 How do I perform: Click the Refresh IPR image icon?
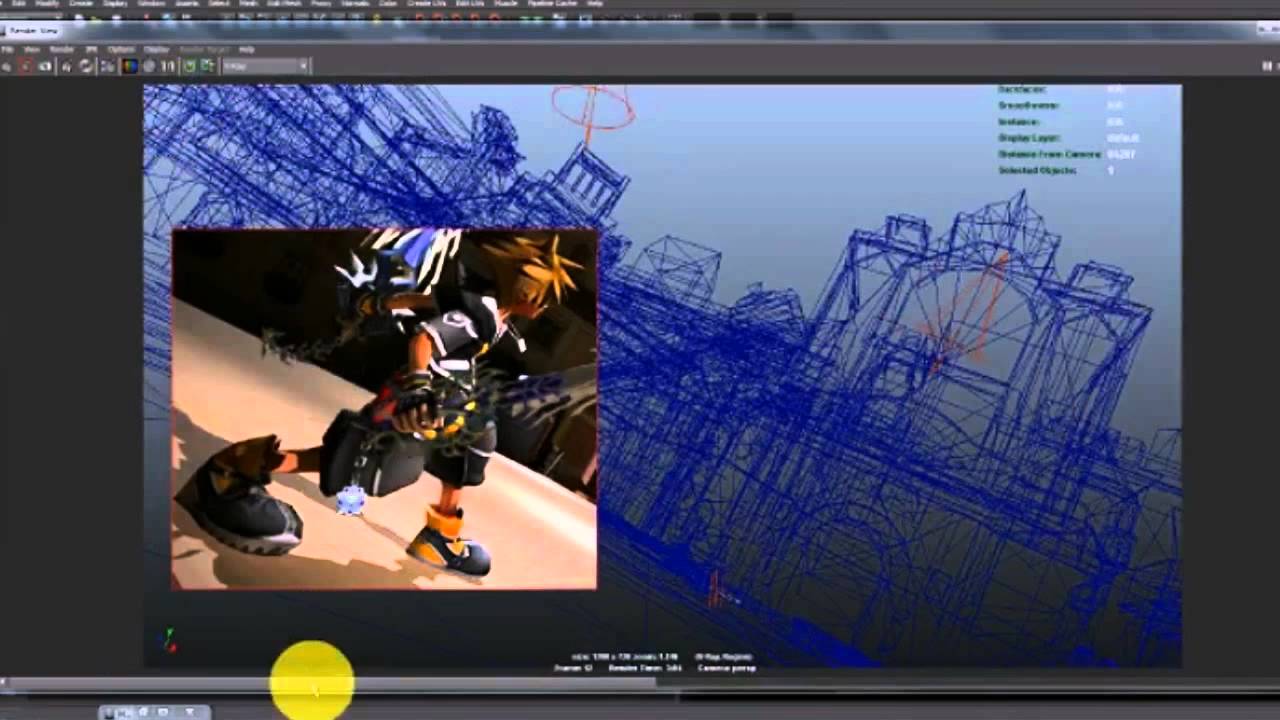coord(86,66)
